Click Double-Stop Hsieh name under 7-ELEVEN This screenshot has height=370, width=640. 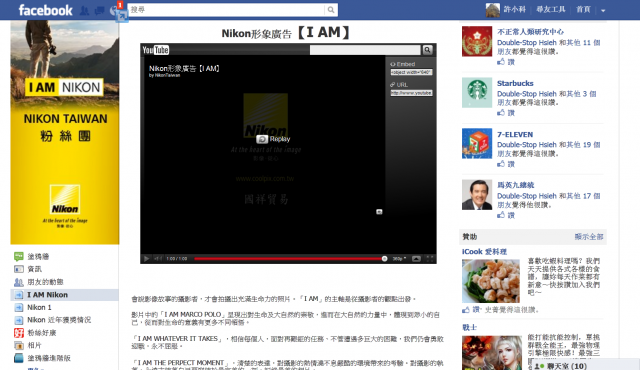pyautogui.click(x=527, y=145)
